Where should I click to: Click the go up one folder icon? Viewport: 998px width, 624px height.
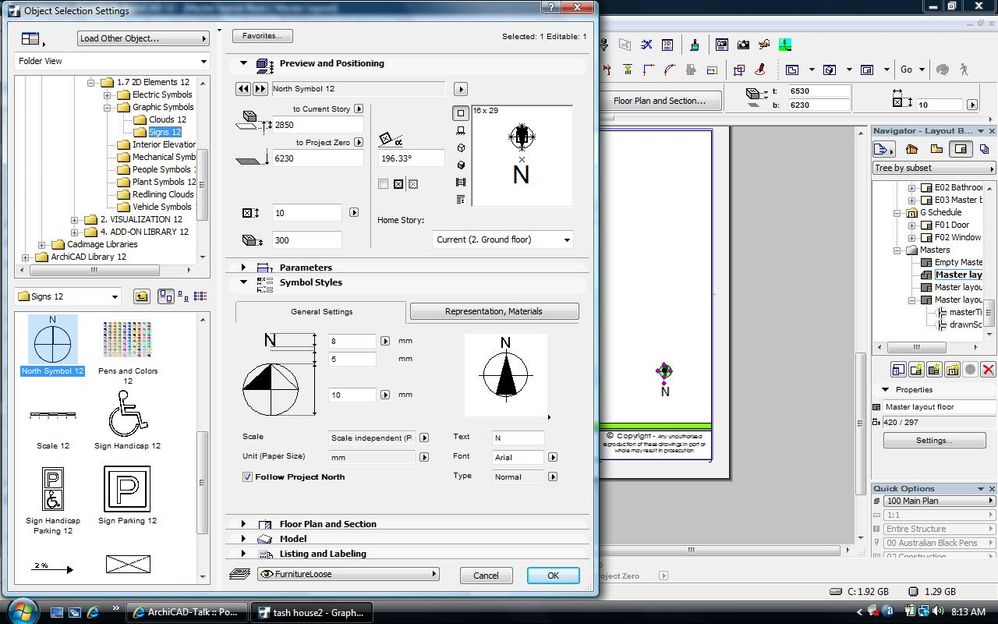tap(141, 297)
